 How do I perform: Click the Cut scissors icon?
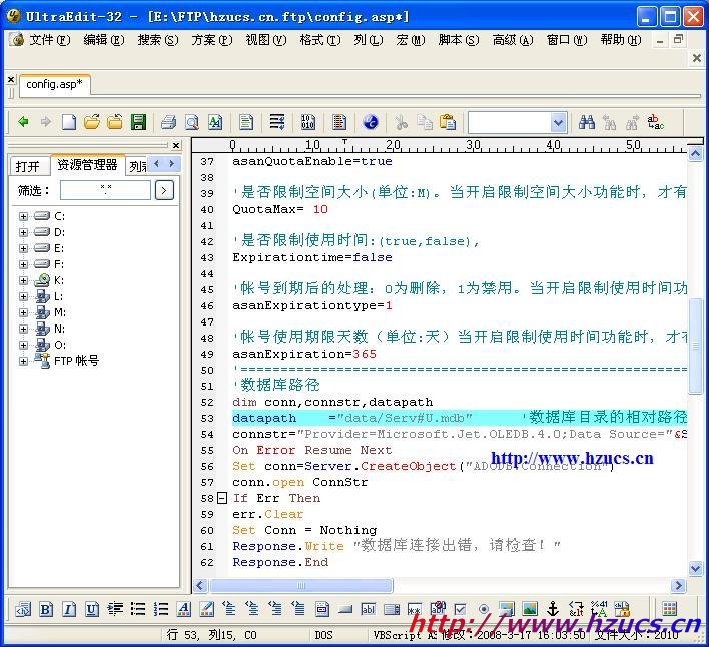coord(401,122)
